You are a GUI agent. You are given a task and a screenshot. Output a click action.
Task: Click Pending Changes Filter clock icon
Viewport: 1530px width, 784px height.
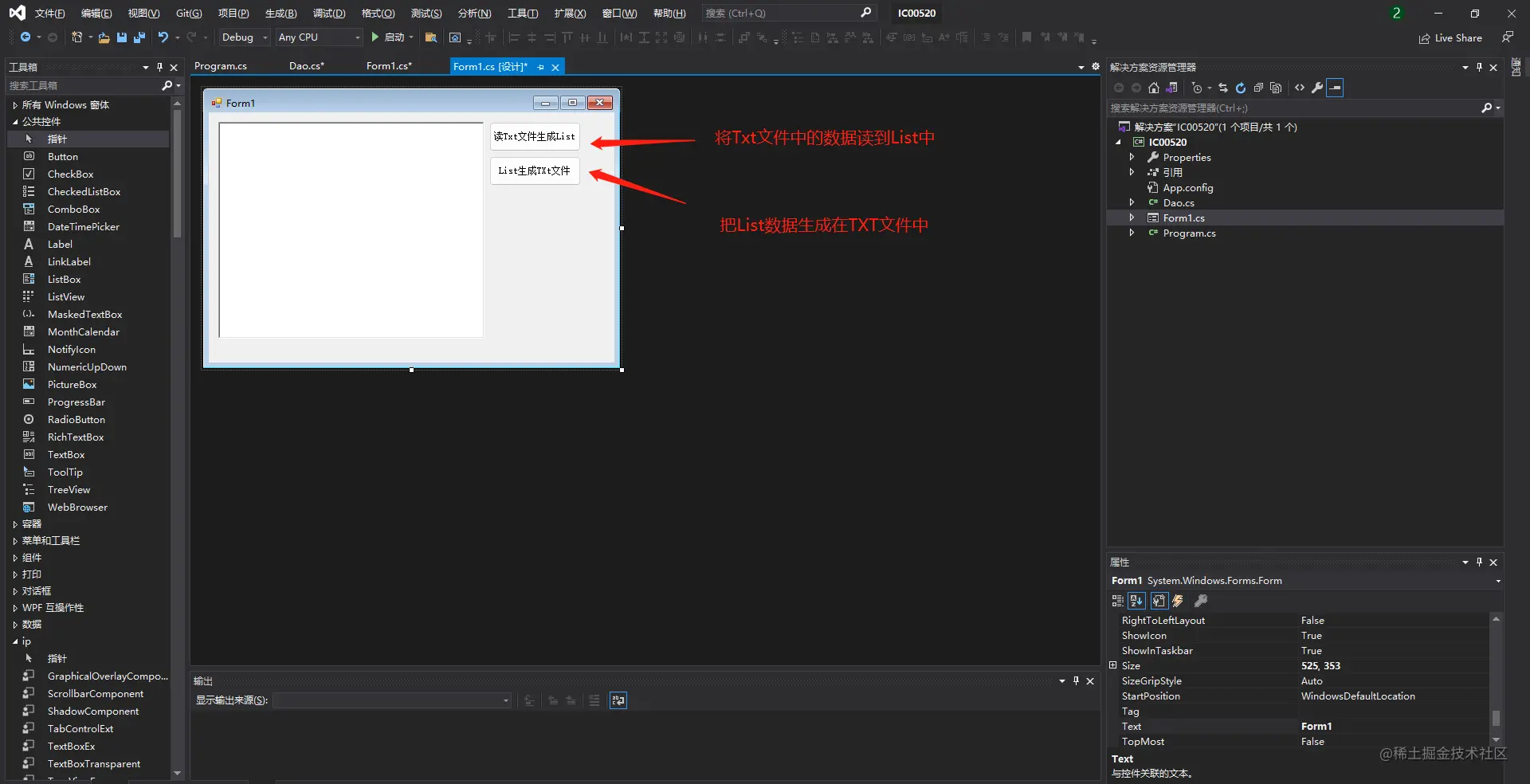1197,88
